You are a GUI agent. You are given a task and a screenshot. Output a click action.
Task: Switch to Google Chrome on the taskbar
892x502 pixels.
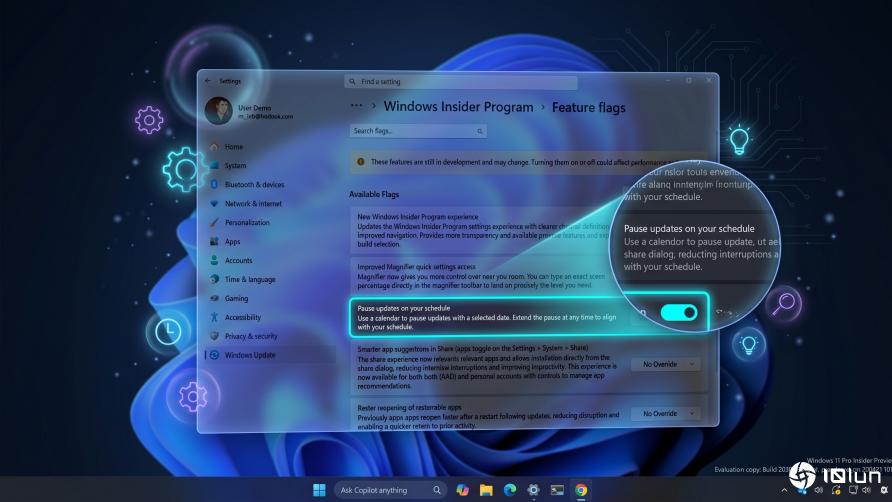[581, 490]
